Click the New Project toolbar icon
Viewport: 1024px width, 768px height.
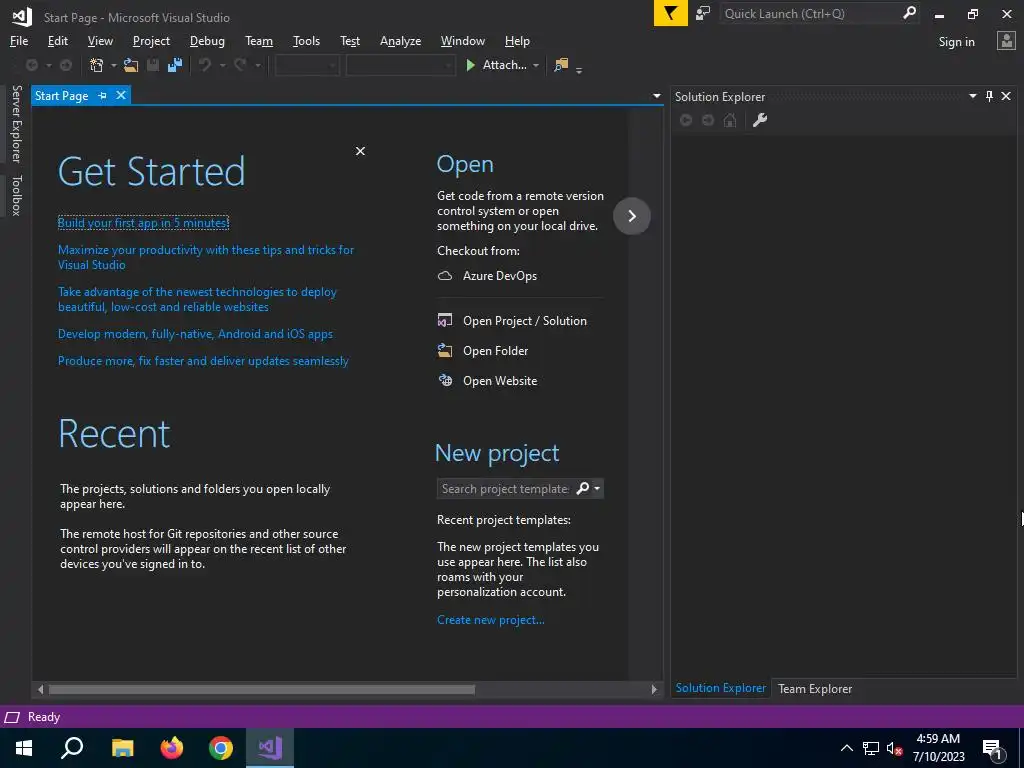pos(97,65)
